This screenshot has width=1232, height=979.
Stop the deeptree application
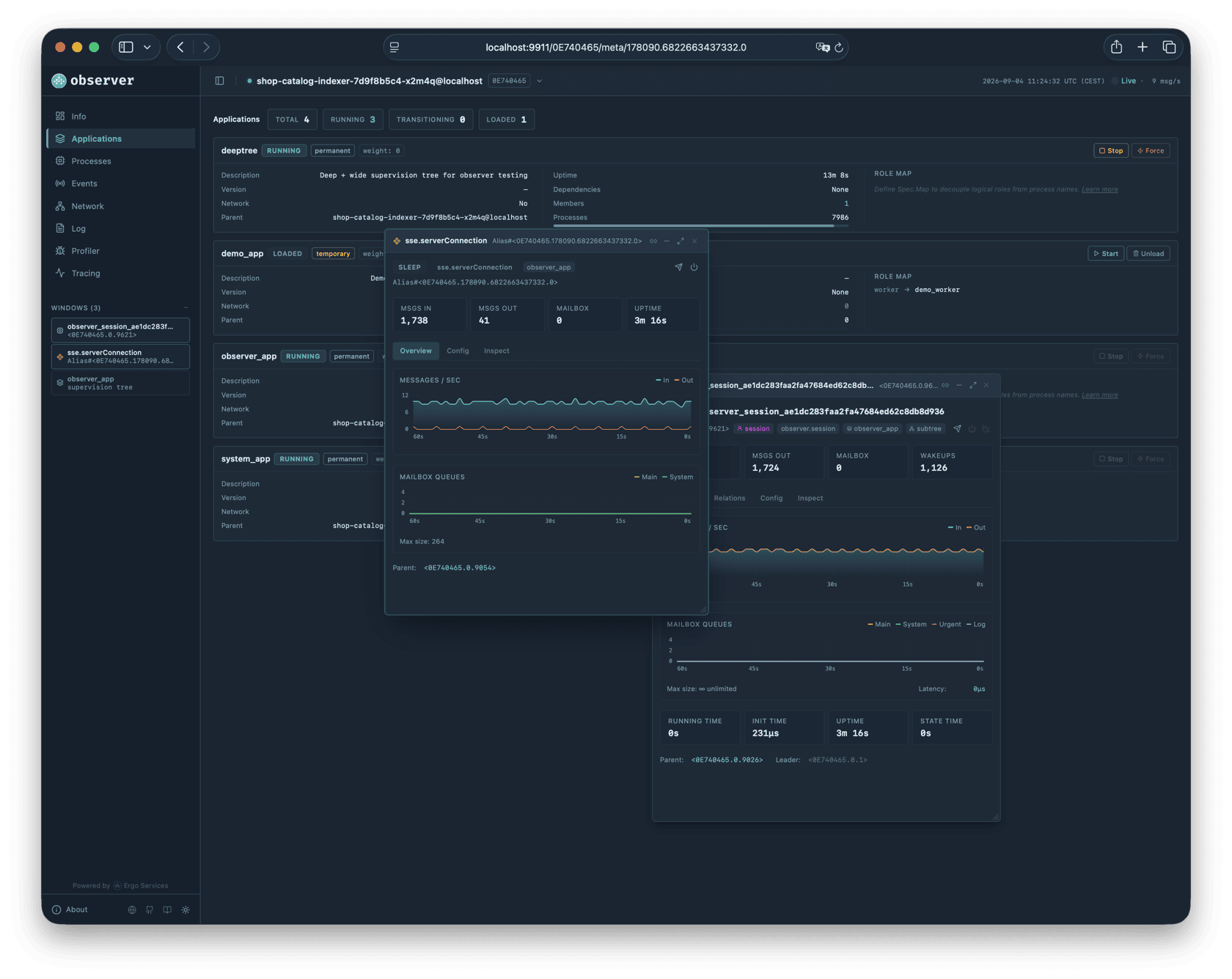pos(1111,150)
